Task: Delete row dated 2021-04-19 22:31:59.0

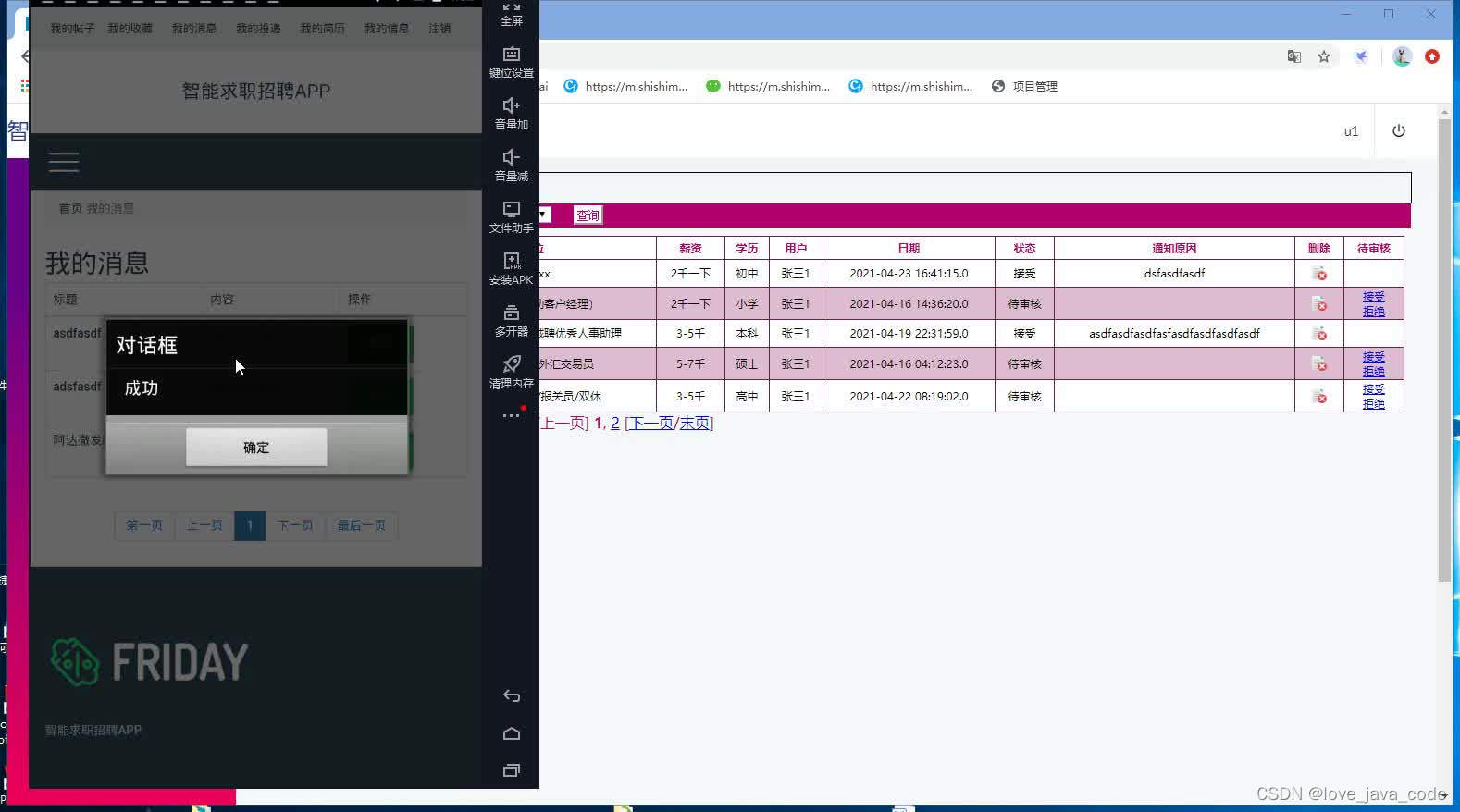Action: pos(1319,334)
